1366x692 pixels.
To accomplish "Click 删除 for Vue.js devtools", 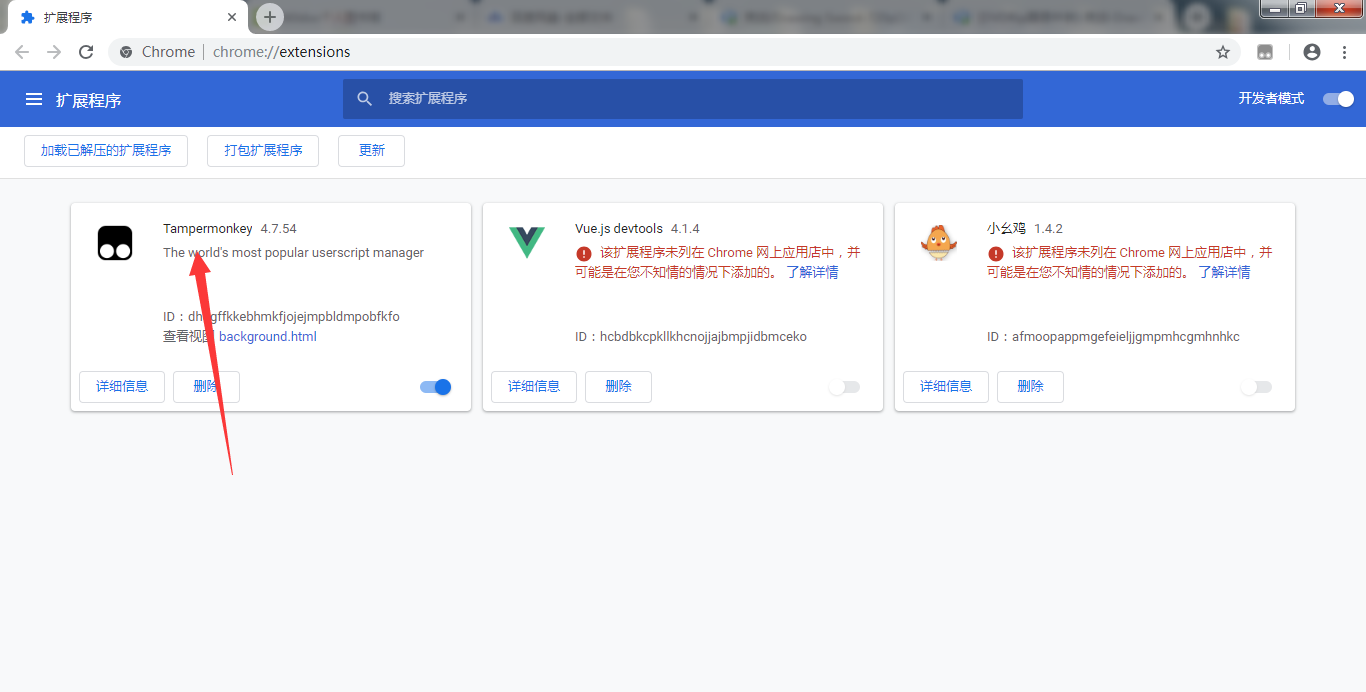I will click(x=618, y=387).
